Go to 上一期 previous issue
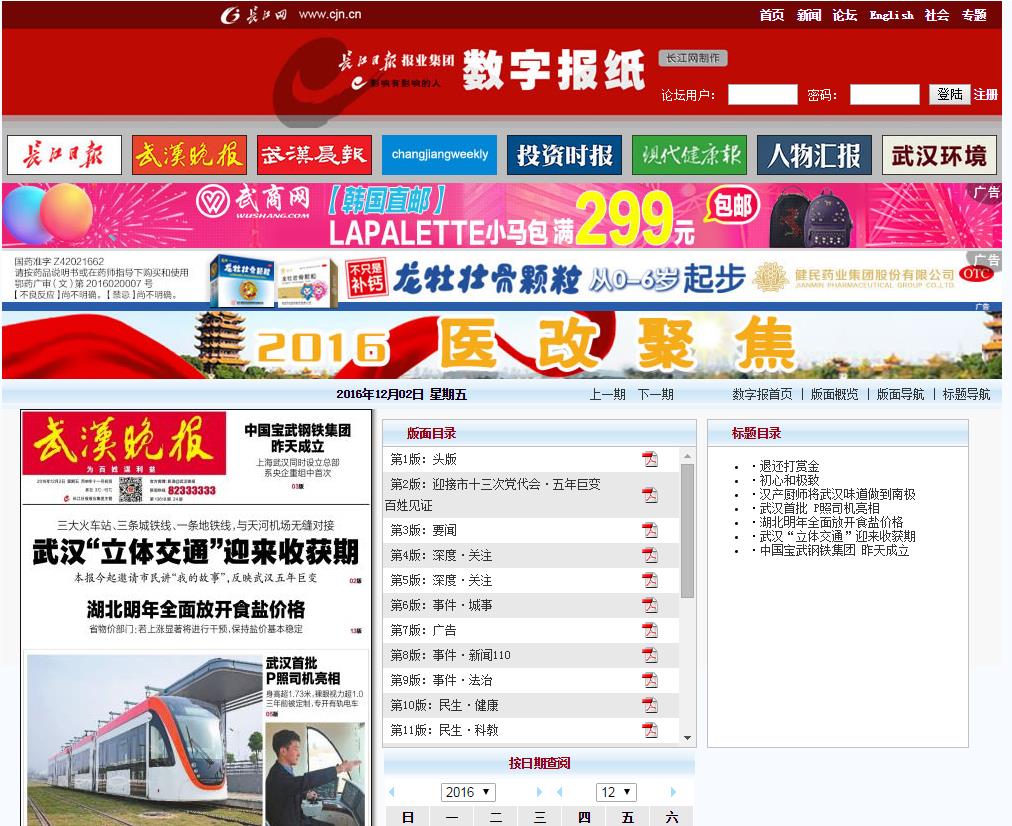Viewport: 1012px width, 826px height. point(607,394)
